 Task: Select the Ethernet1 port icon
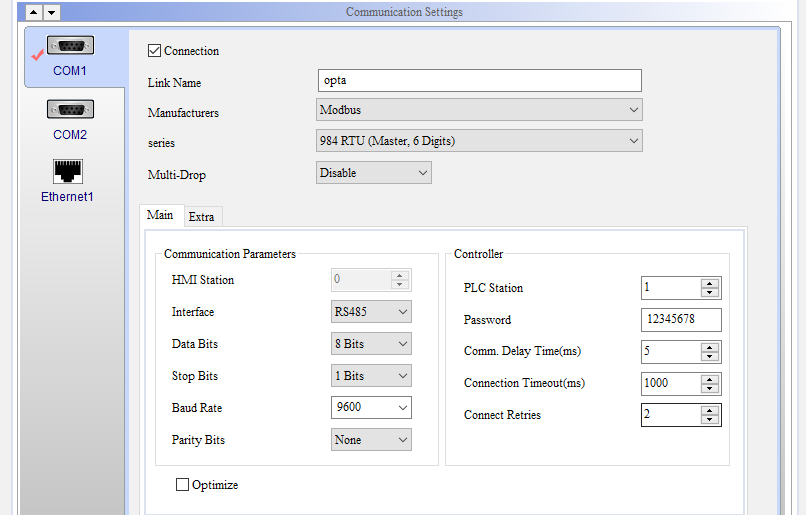pos(68,172)
